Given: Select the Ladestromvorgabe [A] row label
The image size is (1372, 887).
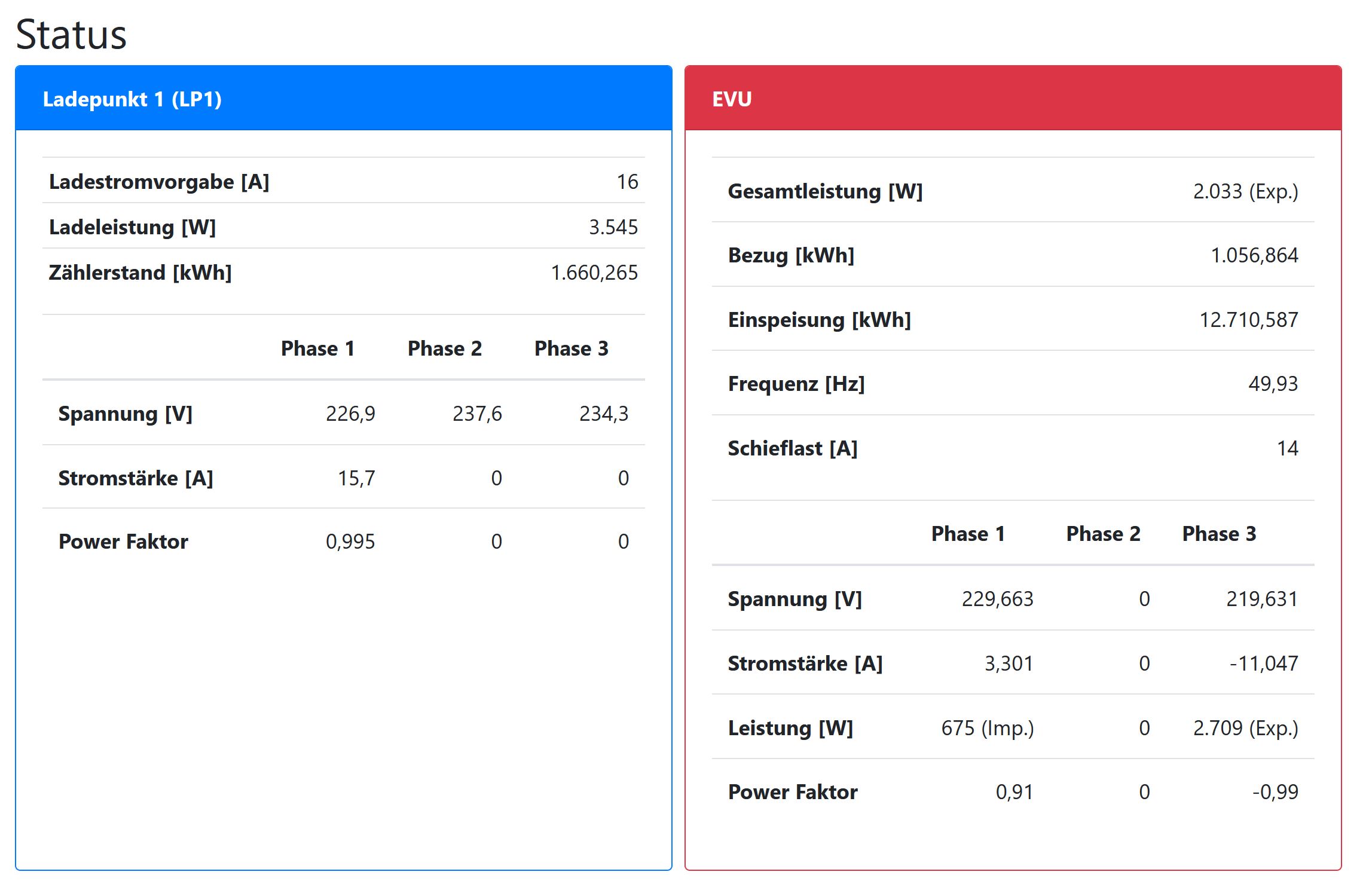Looking at the screenshot, I should pyautogui.click(x=159, y=182).
